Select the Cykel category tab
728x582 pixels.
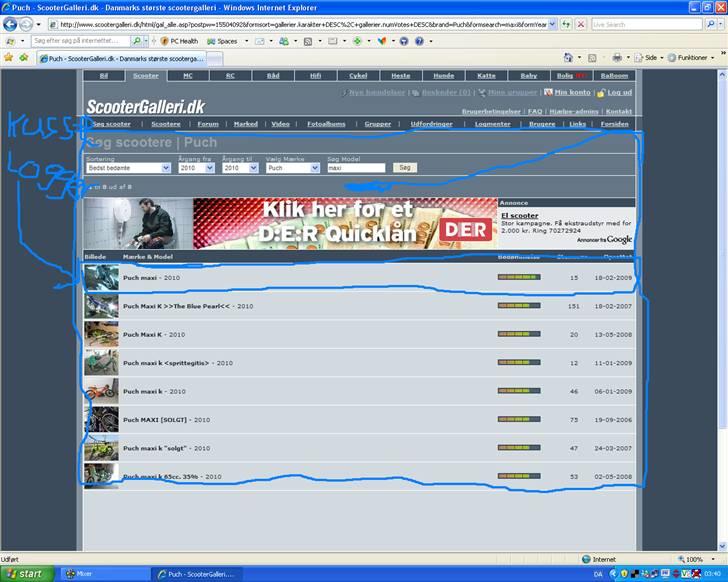357,75
